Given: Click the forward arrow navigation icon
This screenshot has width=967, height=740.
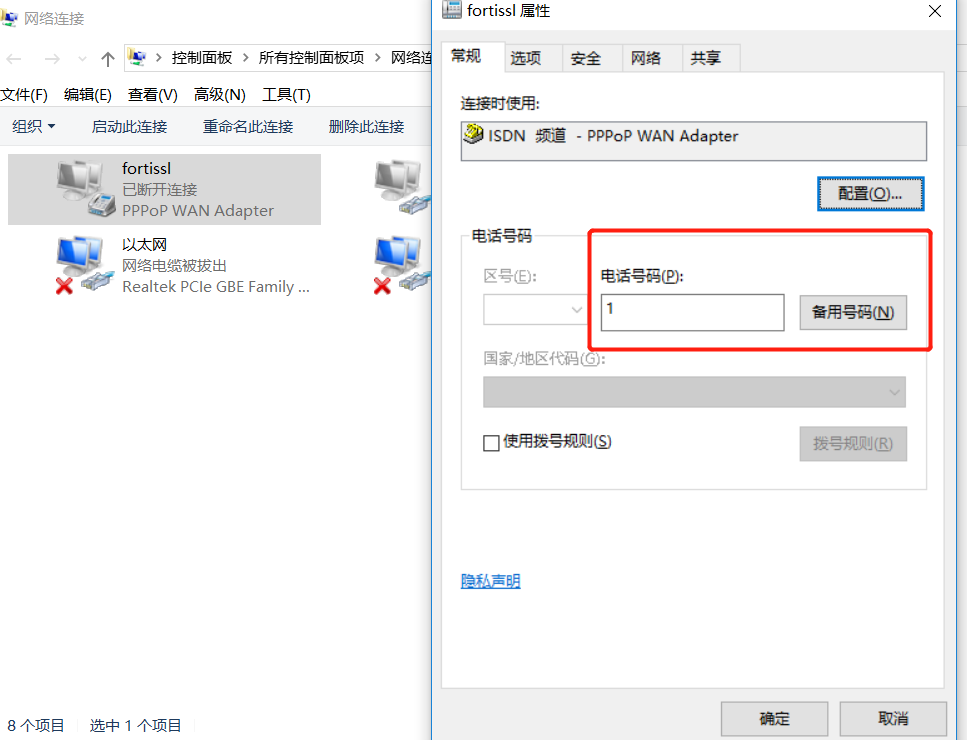Looking at the screenshot, I should [52, 59].
